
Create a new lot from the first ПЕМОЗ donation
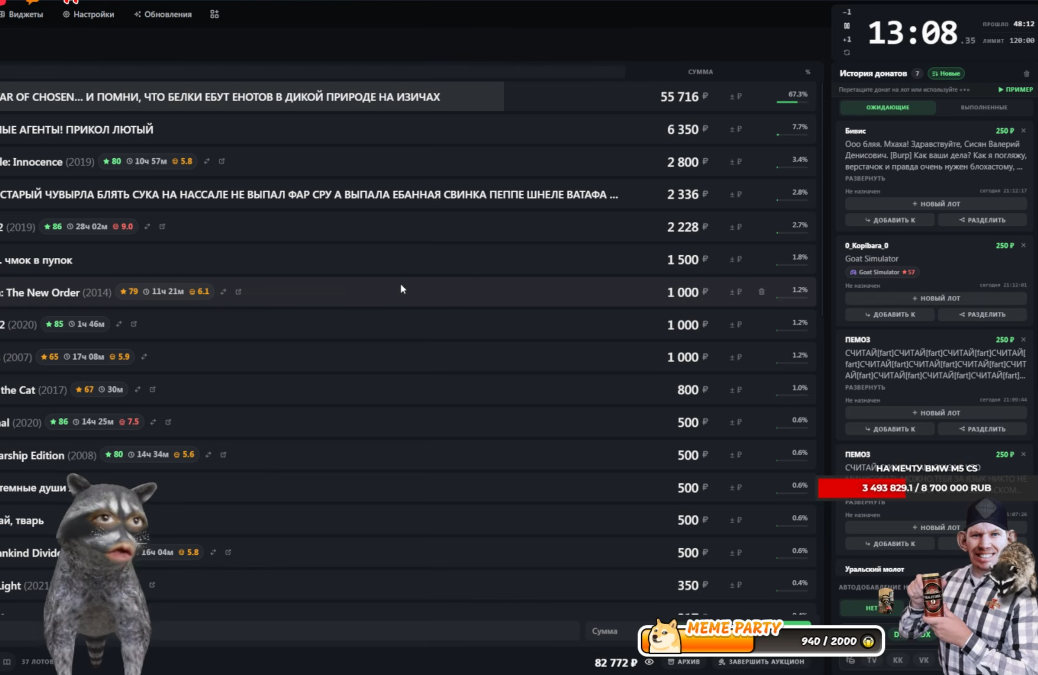point(936,413)
